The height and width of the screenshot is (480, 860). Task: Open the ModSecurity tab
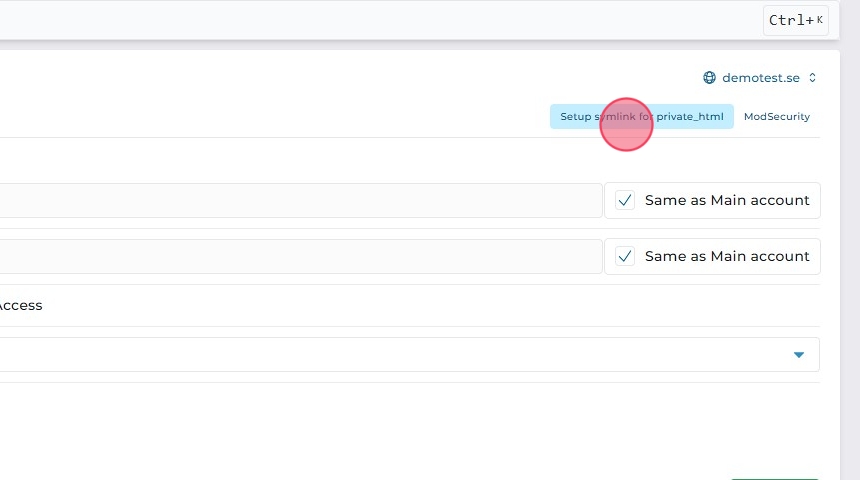point(777,117)
